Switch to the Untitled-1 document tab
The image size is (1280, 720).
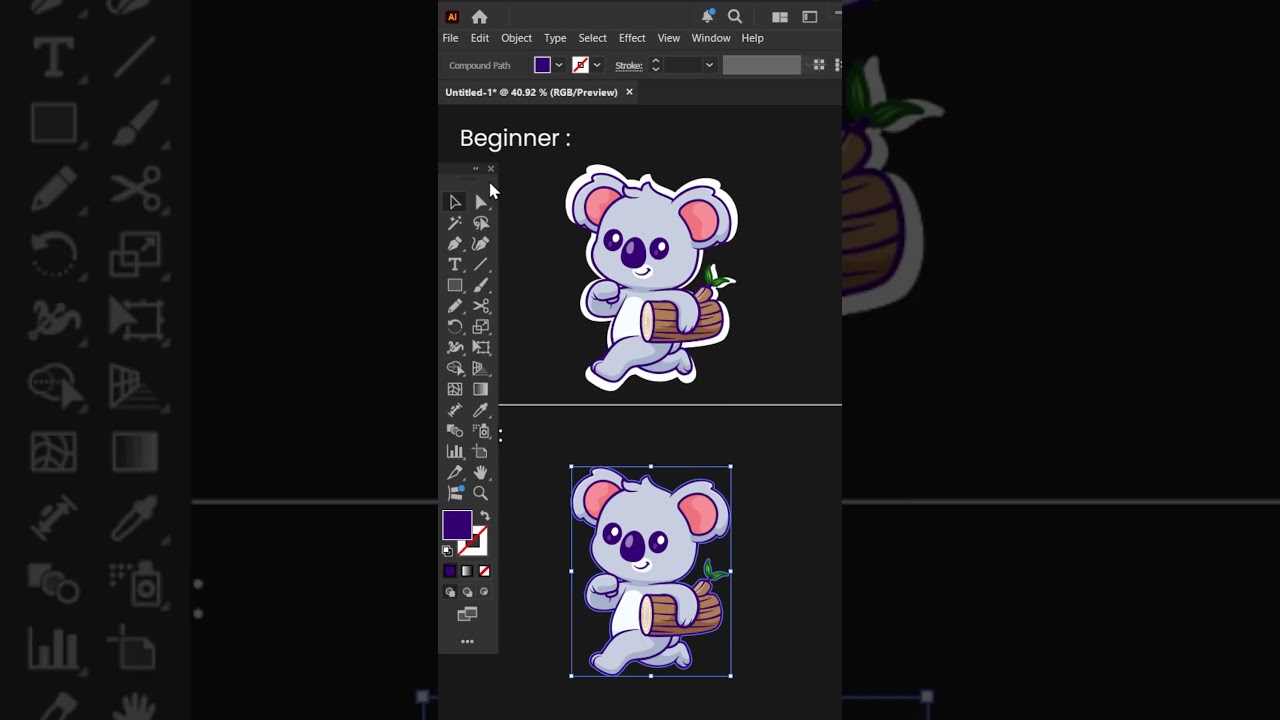tap(531, 92)
